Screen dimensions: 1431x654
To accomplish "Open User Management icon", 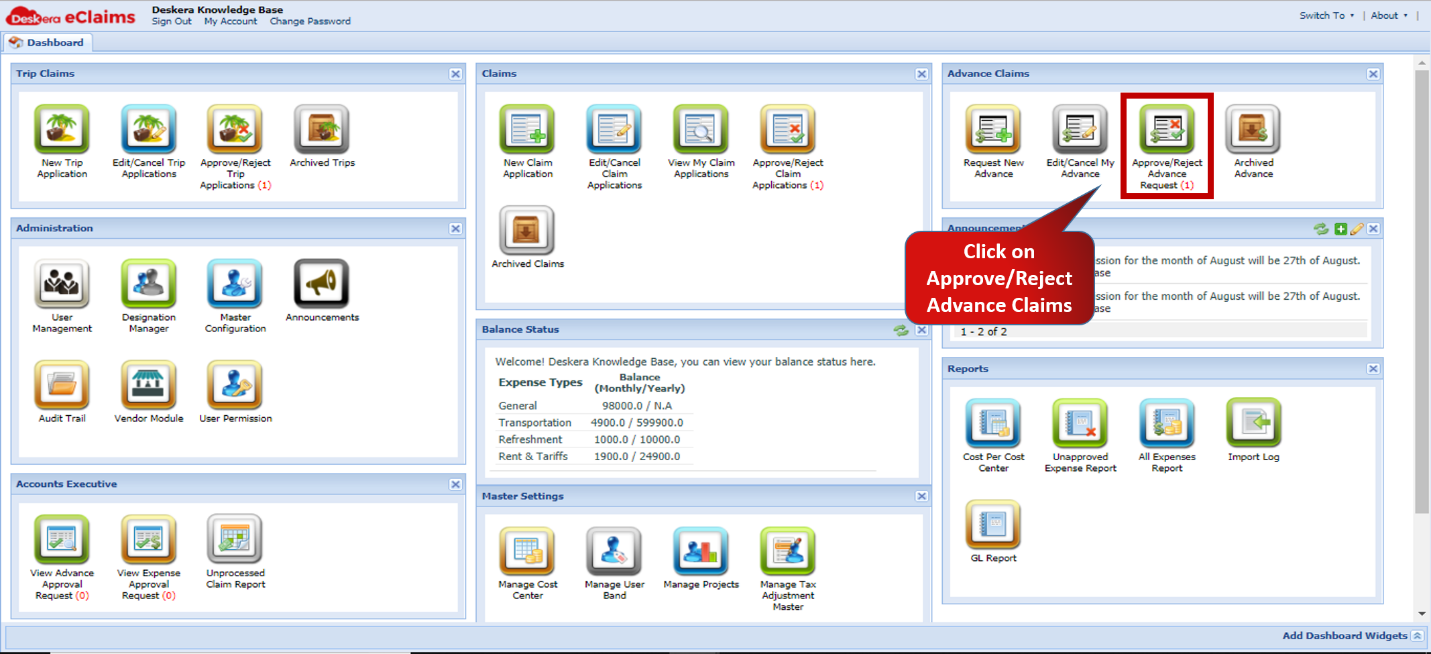I will 62,285.
